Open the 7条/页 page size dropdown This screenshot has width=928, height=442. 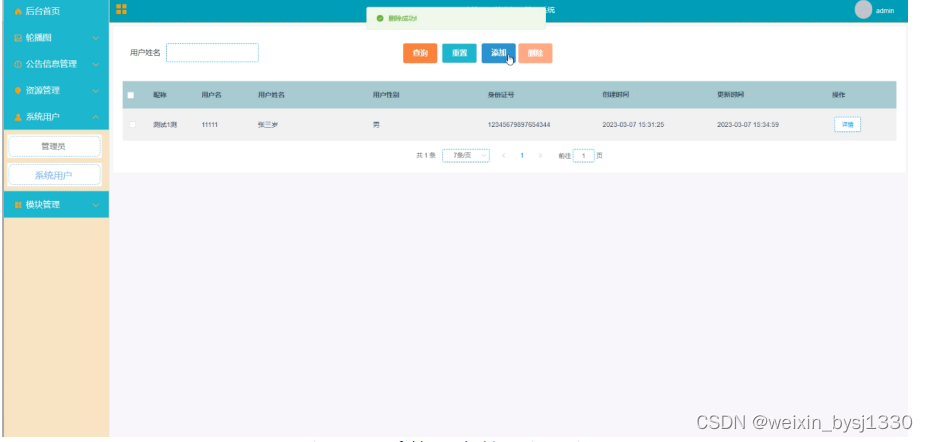[x=466, y=156]
